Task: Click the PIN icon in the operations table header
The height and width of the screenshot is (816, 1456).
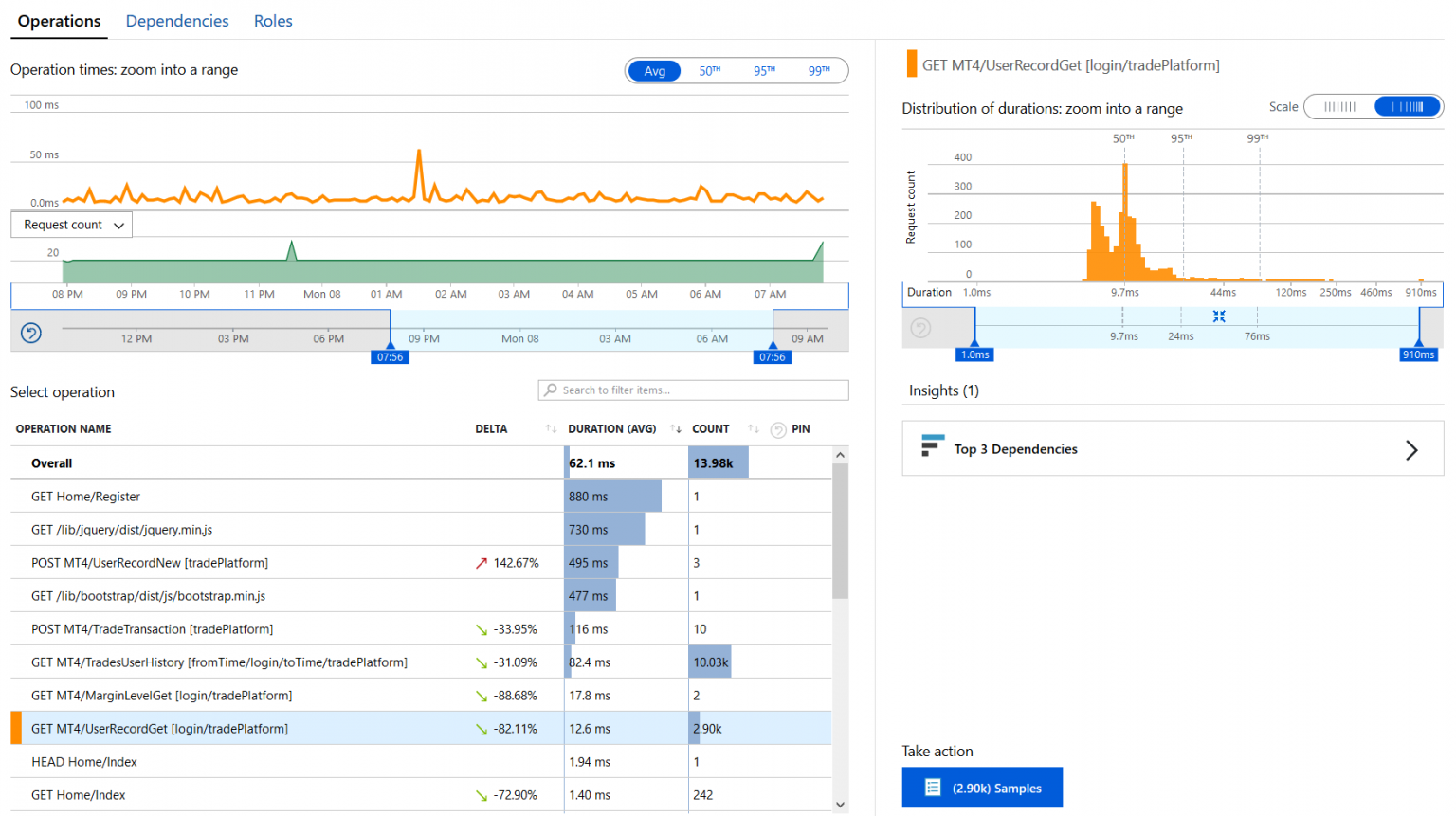Action: pyautogui.click(x=799, y=428)
